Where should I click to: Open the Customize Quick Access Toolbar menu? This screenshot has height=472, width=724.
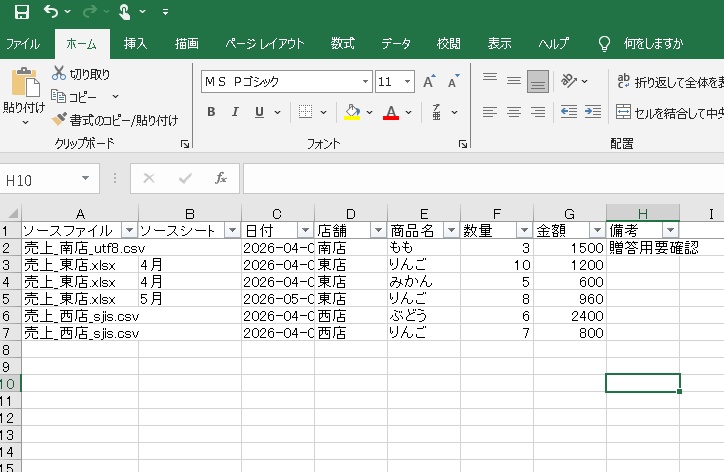(x=165, y=12)
